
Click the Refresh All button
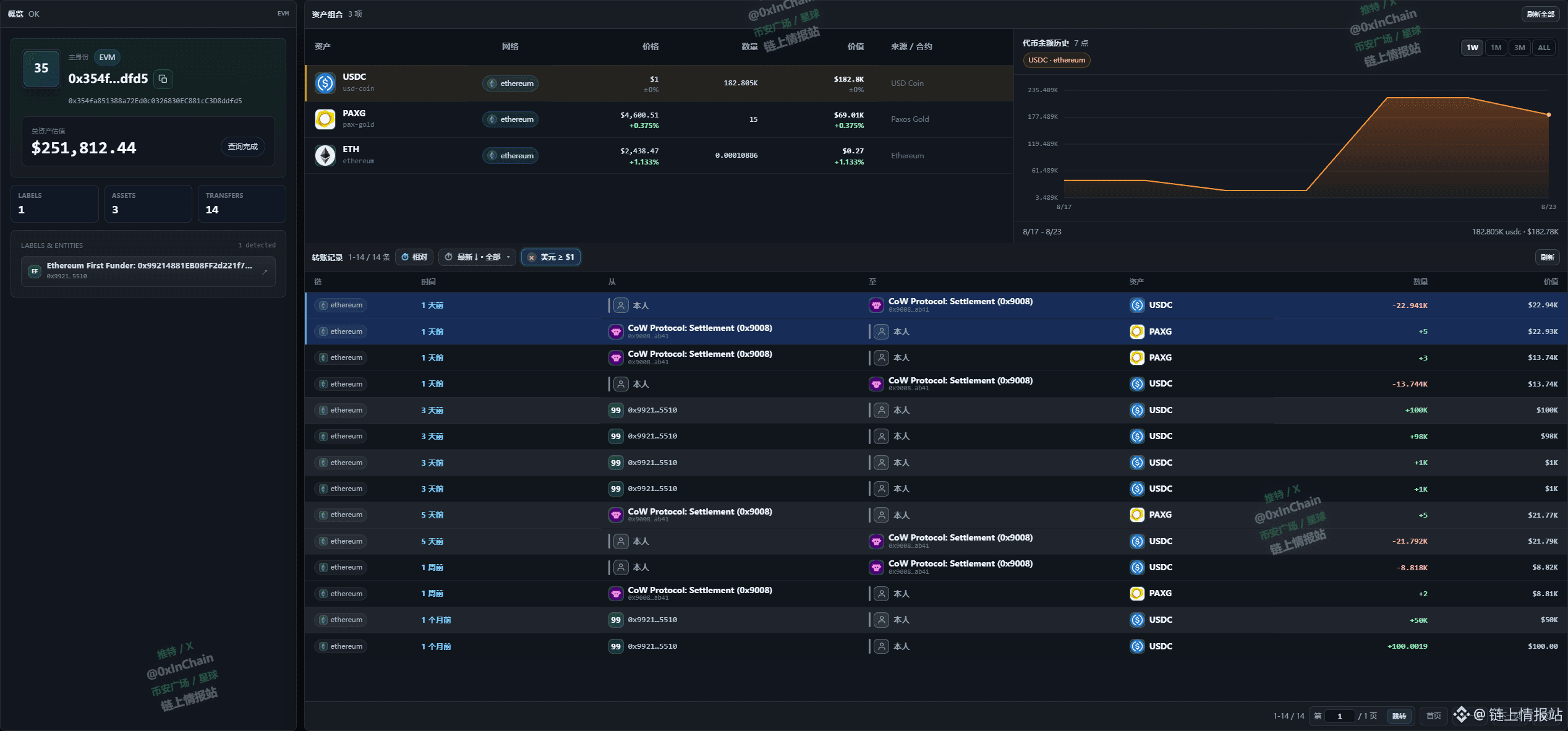(x=1540, y=14)
